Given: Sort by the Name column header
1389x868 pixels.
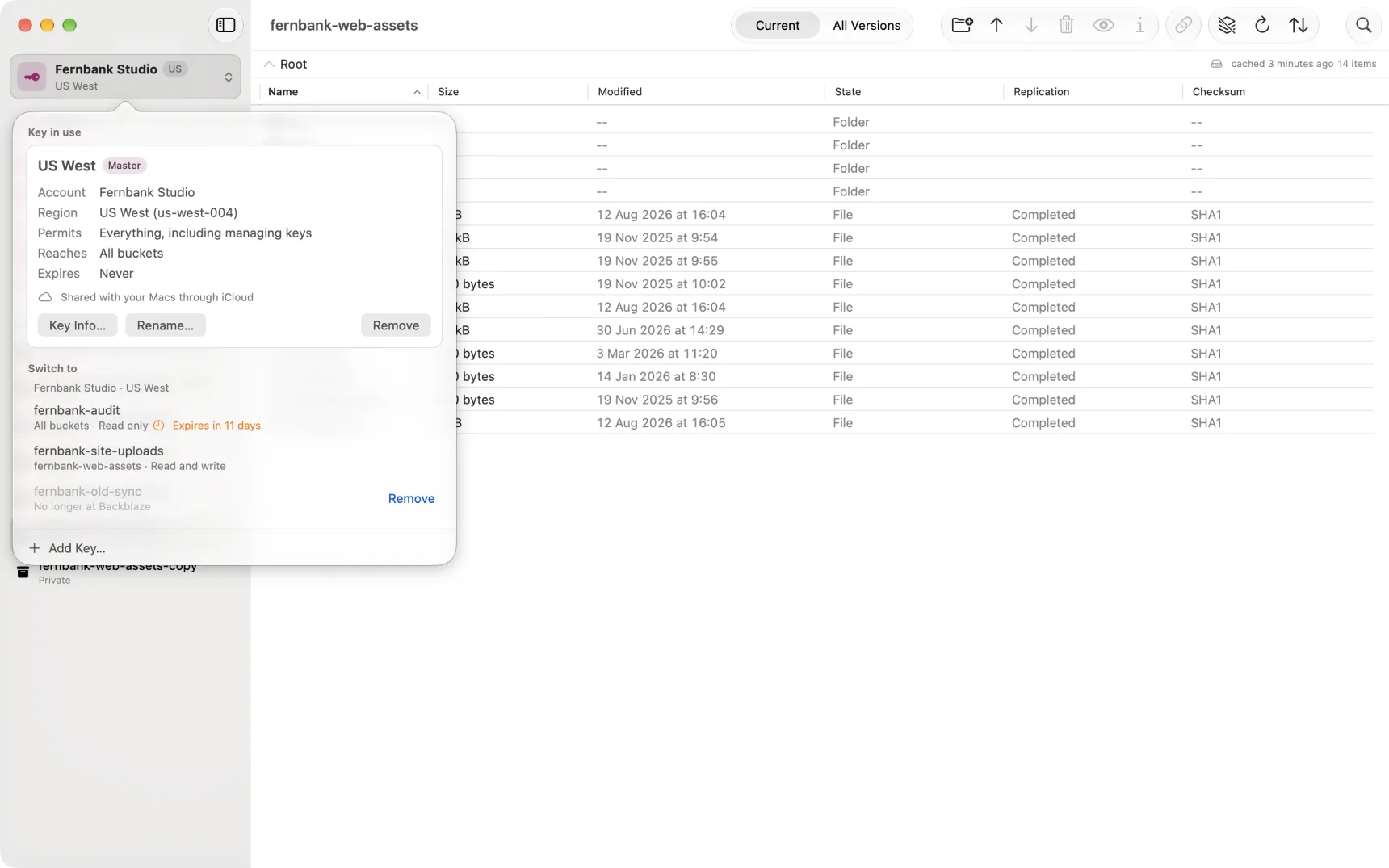Looking at the screenshot, I should [x=344, y=92].
